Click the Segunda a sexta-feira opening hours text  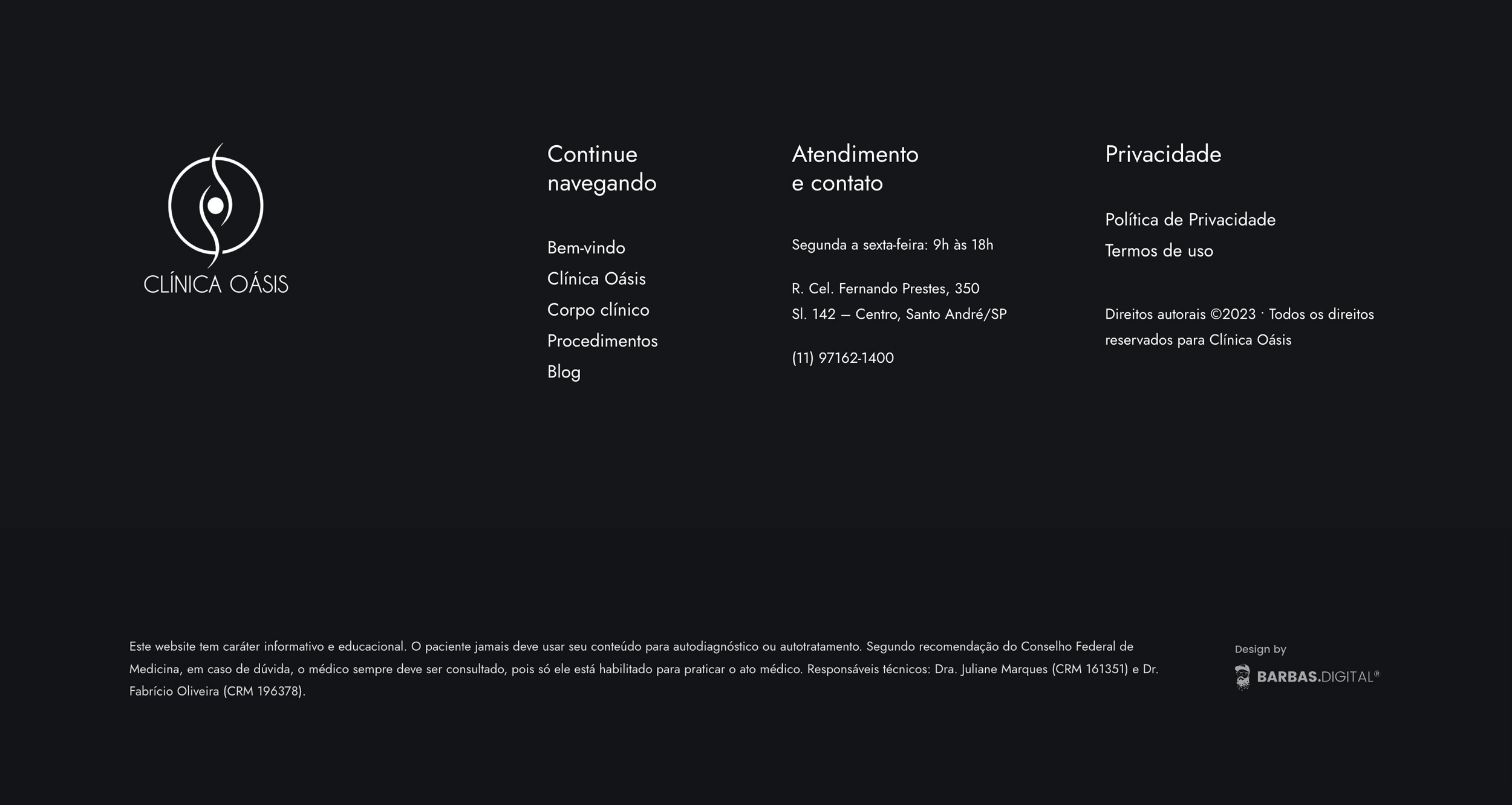point(892,245)
